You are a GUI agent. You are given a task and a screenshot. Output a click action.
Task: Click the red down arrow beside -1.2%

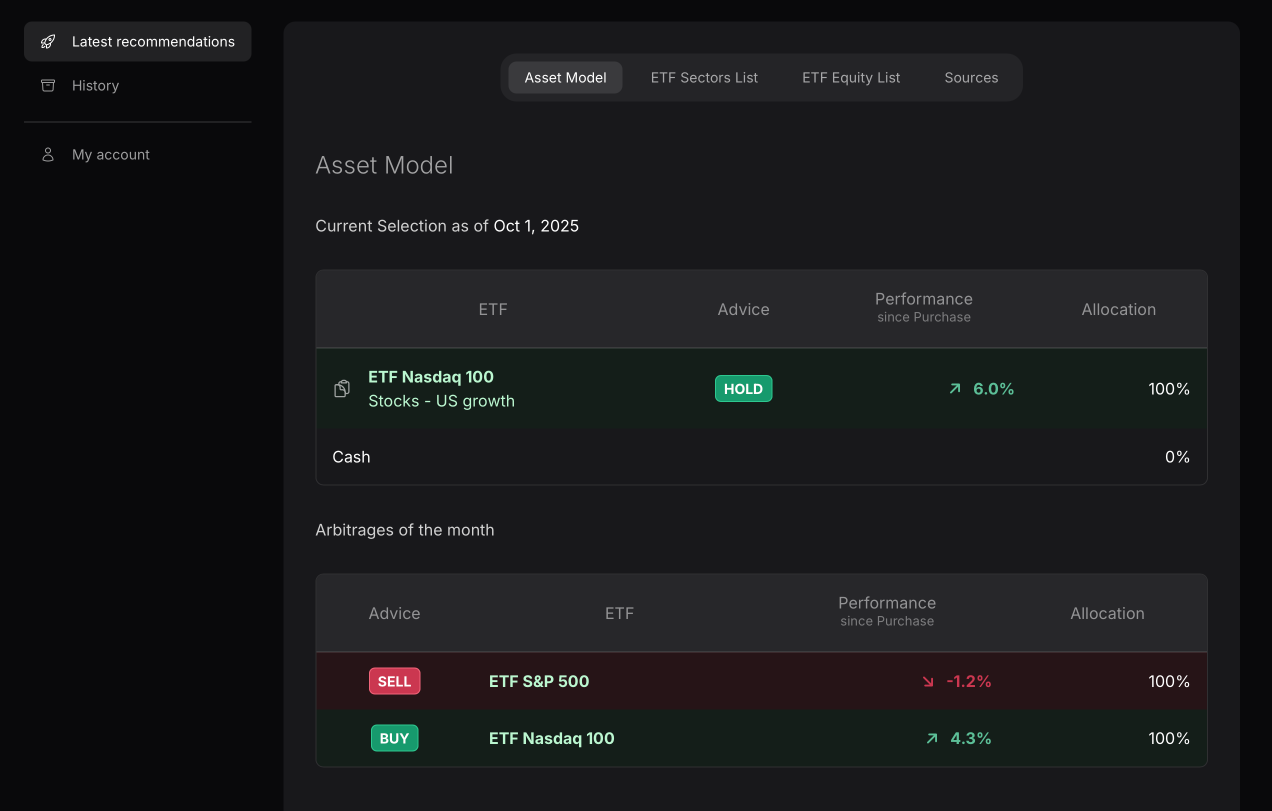point(928,682)
